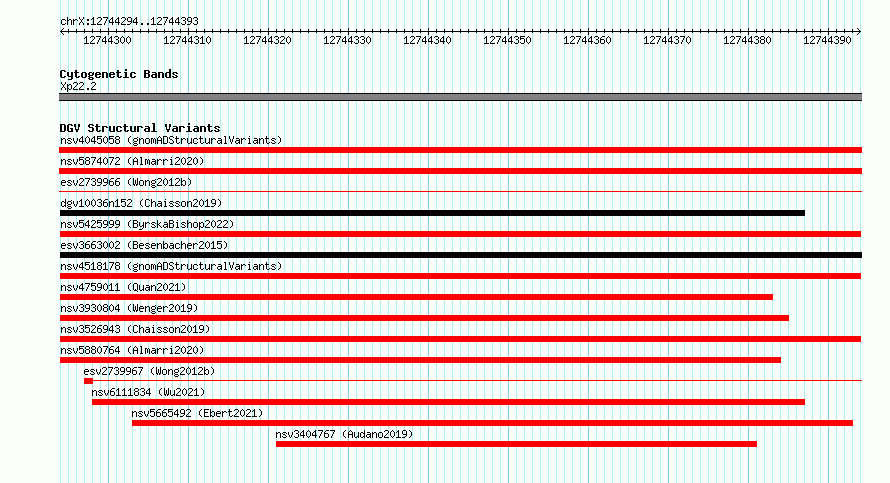Viewport: 890px width, 483px height.
Task: Open variant label nsv3404767 (Audano2019)
Action: click(344, 434)
